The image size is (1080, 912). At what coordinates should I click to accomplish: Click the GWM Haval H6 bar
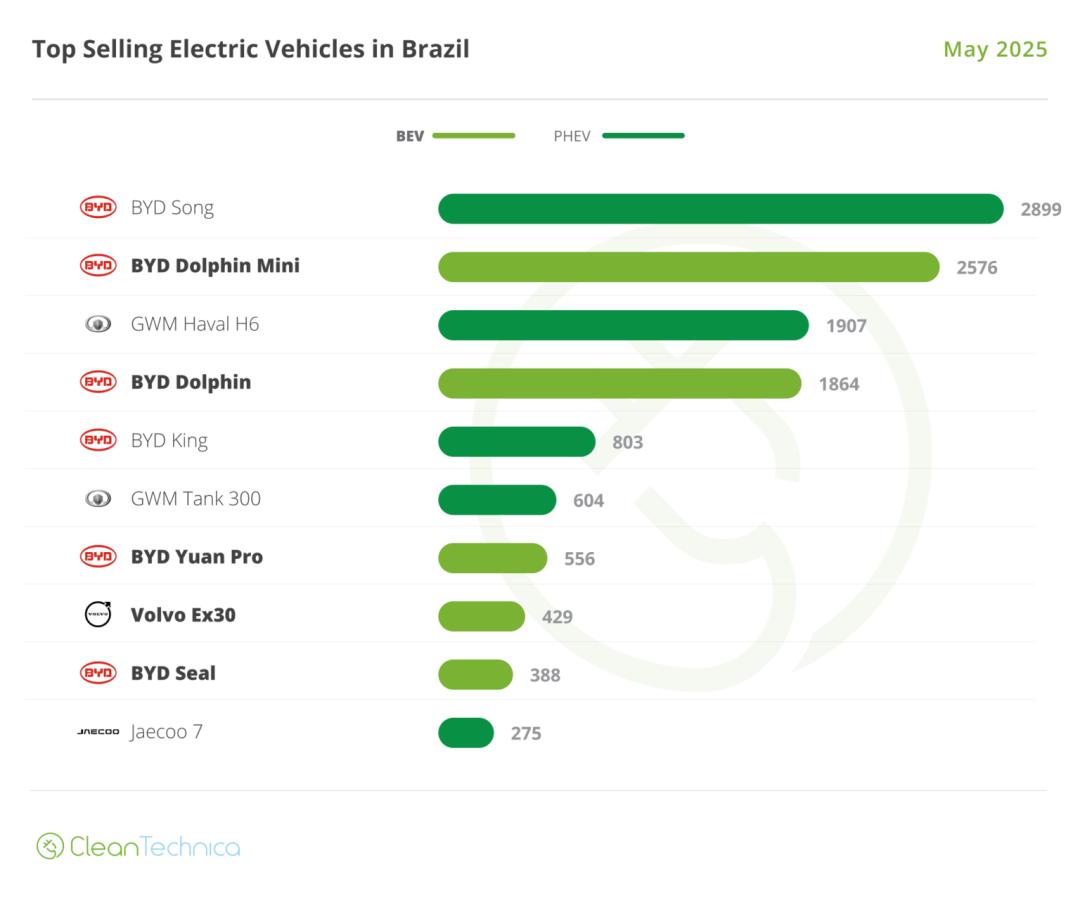pyautogui.click(x=623, y=325)
